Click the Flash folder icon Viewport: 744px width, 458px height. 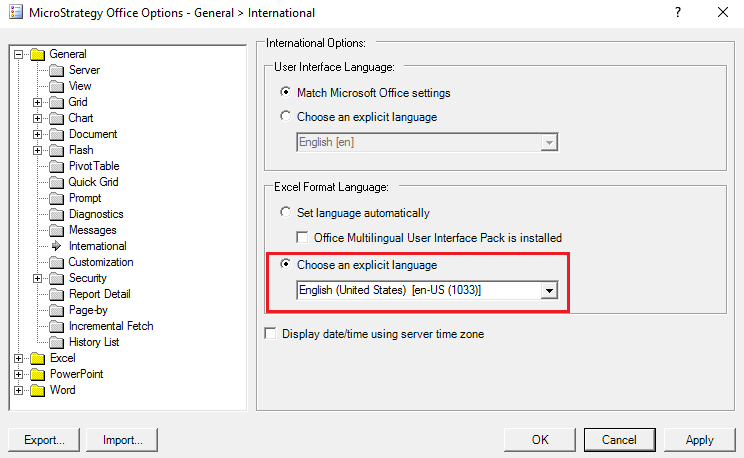(56, 150)
